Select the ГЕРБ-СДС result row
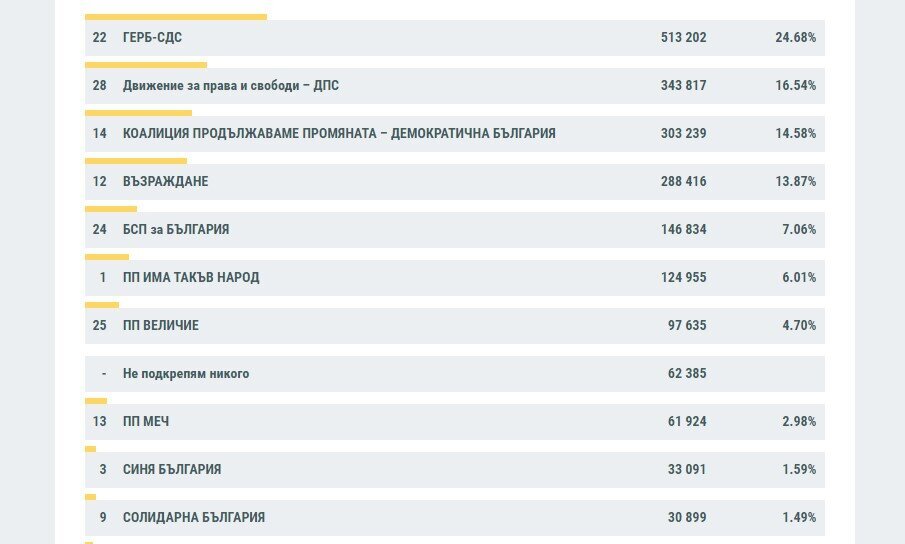Screen dimensions: 905x544 (x=455, y=37)
